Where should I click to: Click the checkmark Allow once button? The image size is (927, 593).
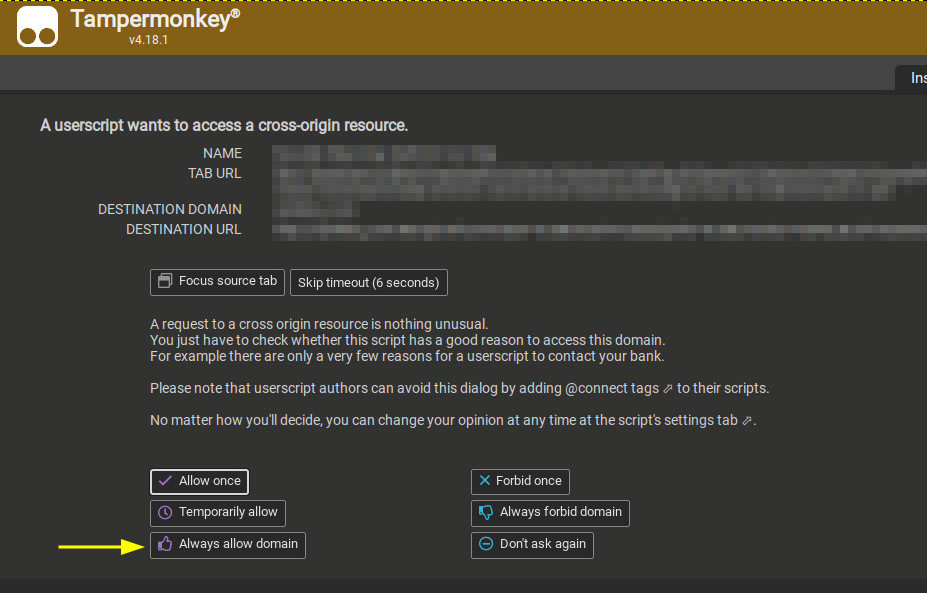(x=199, y=481)
